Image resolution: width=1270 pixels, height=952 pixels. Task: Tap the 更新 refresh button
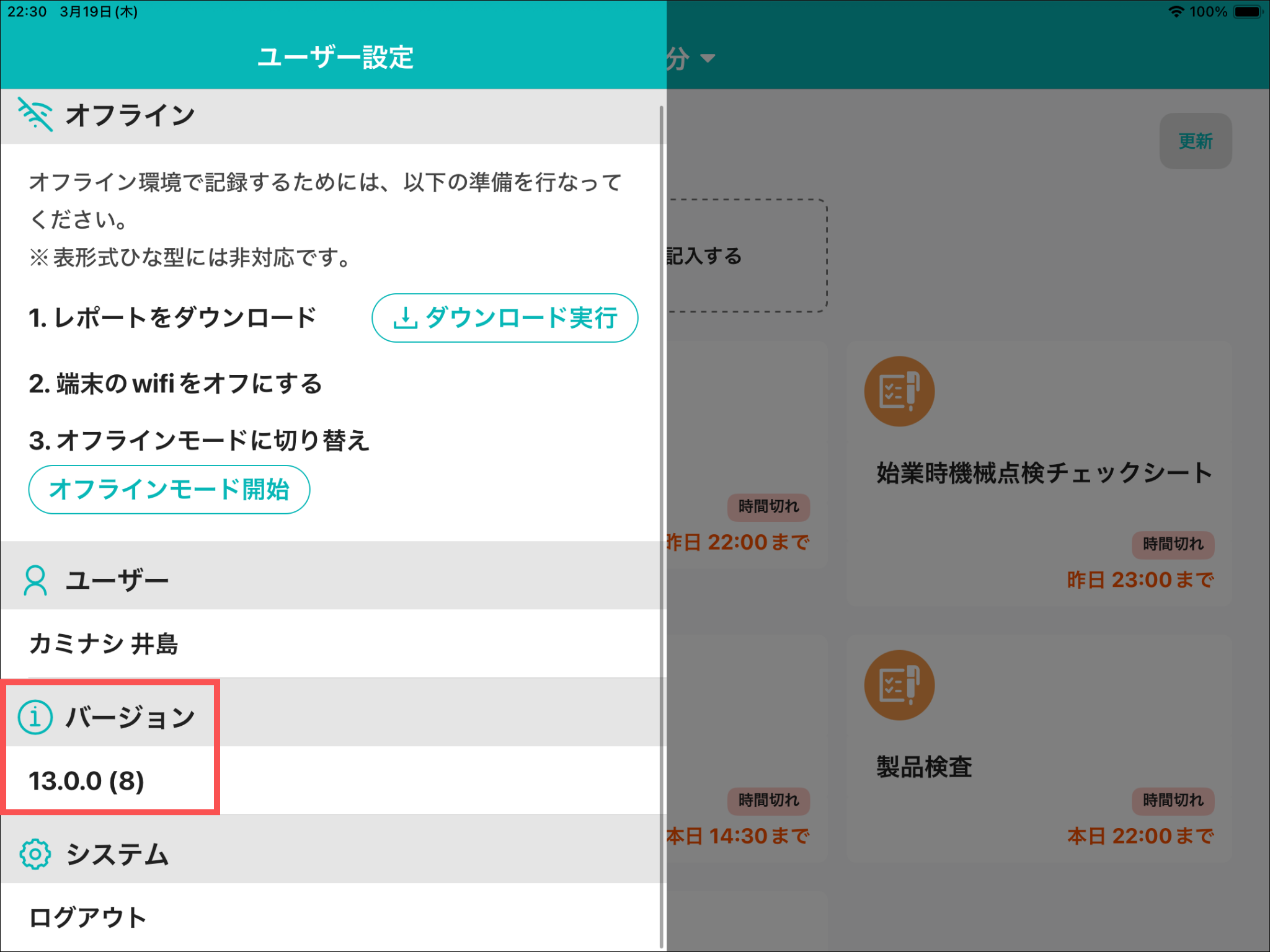pyautogui.click(x=1195, y=141)
